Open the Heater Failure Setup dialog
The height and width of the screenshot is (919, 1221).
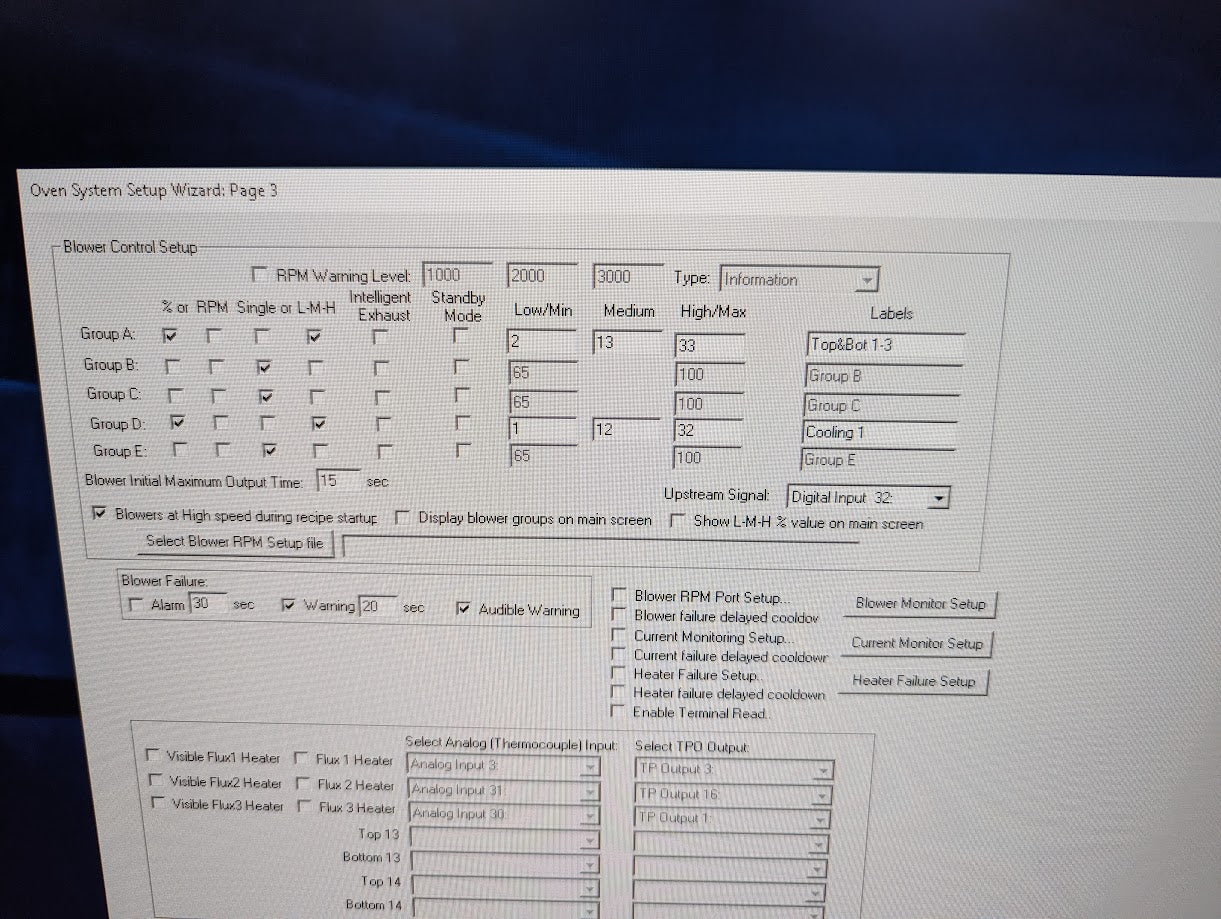click(913, 681)
